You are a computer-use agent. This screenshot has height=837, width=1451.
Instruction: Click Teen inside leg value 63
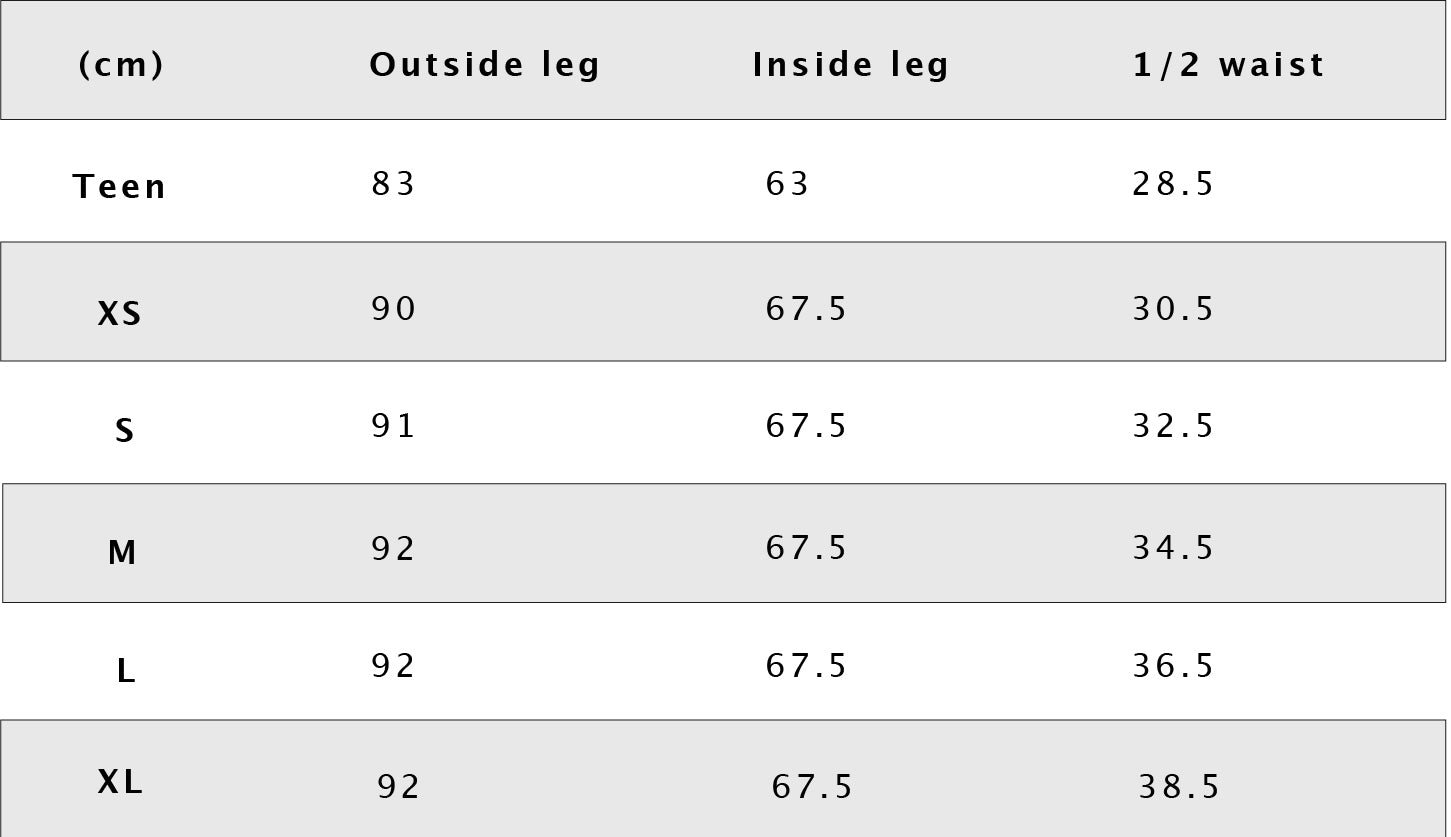pyautogui.click(x=787, y=184)
